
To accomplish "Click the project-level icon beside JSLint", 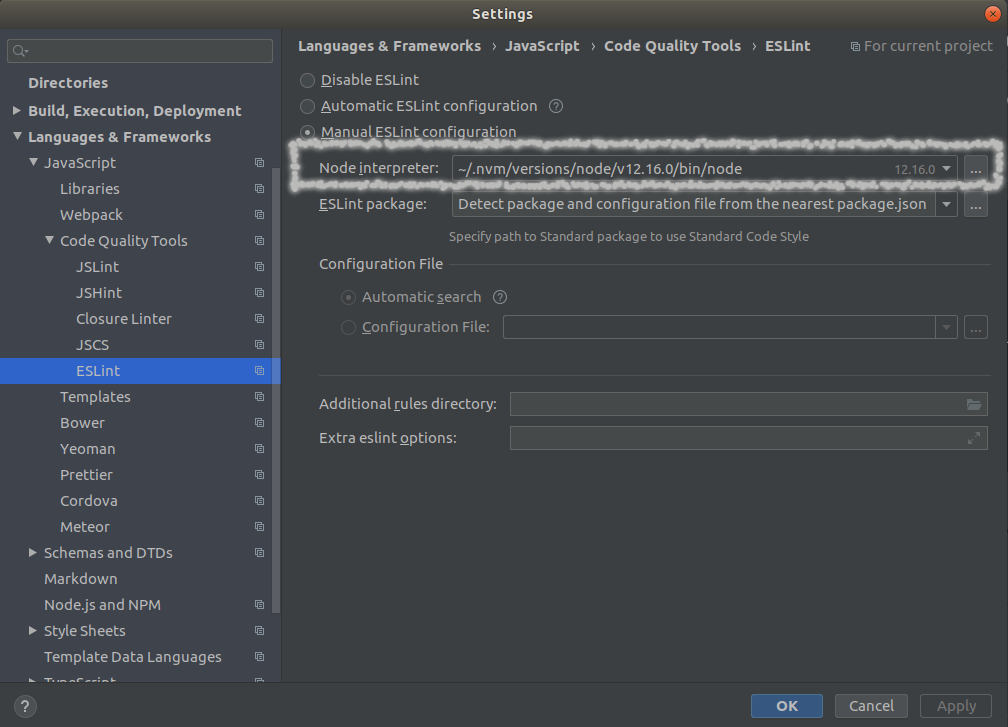I will [x=260, y=267].
